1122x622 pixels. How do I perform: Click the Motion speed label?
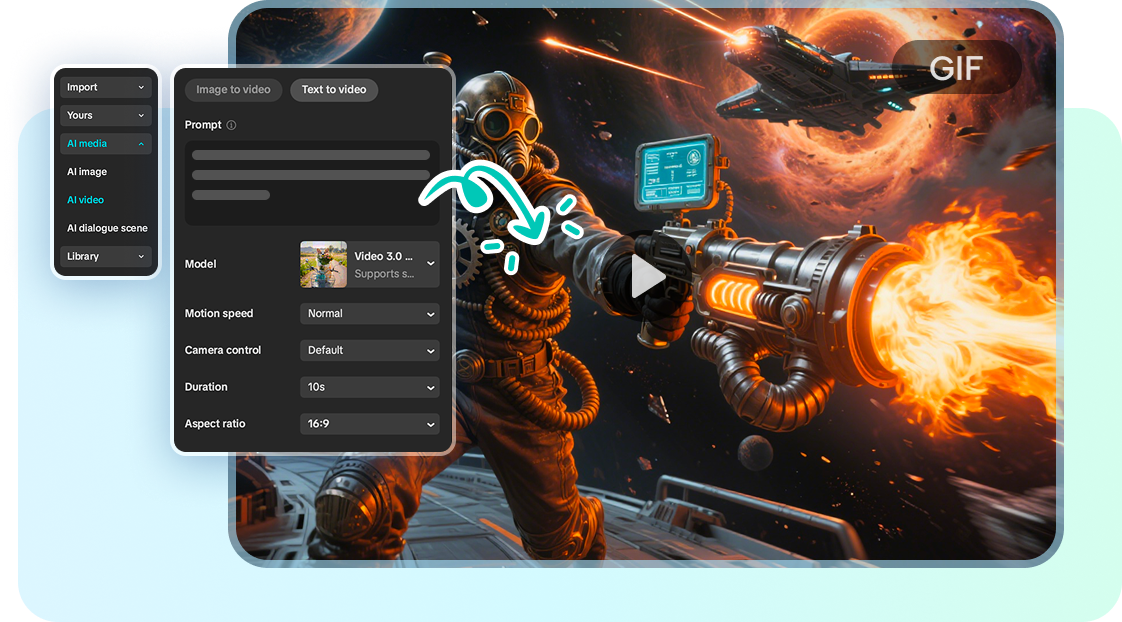pyautogui.click(x=219, y=314)
